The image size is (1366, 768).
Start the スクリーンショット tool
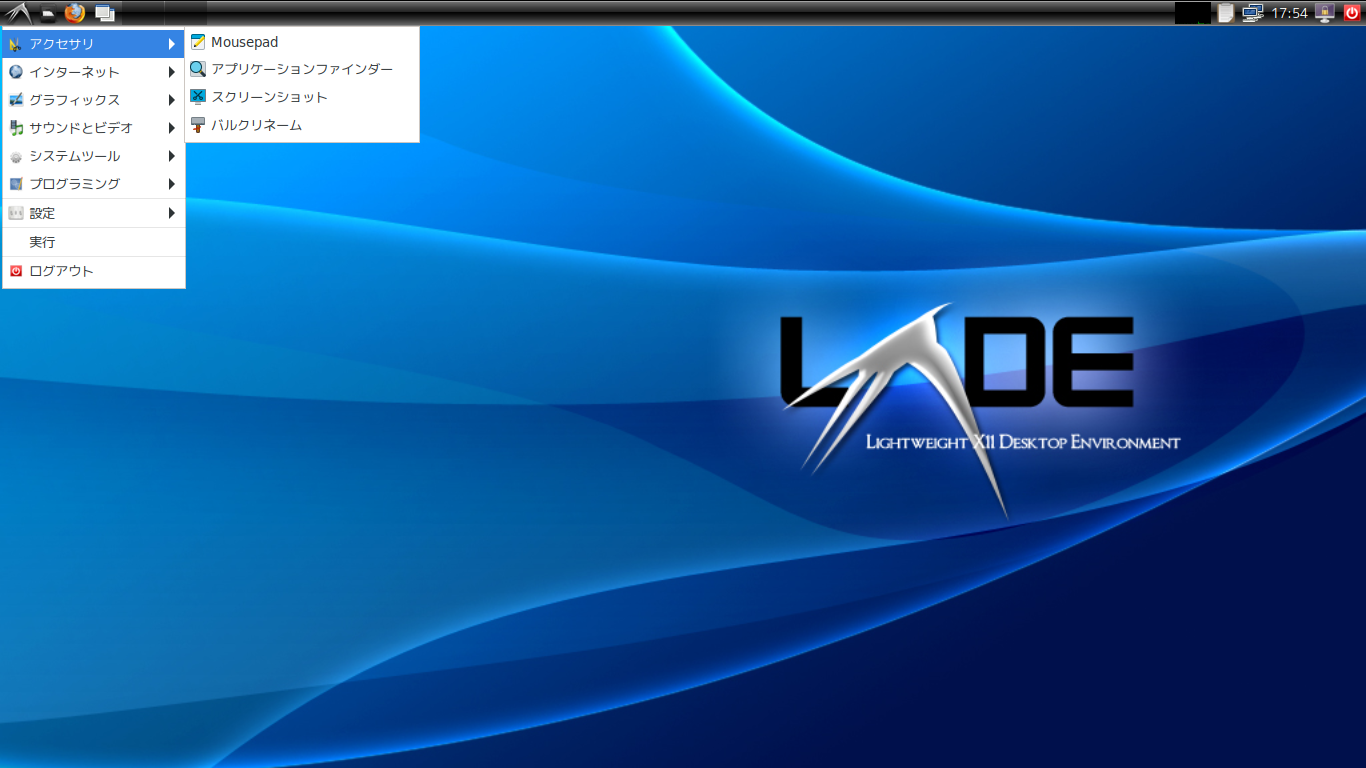point(302,97)
